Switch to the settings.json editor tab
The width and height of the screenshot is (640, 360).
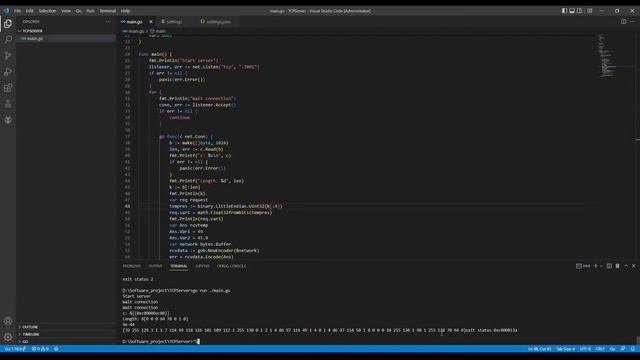(x=216, y=22)
